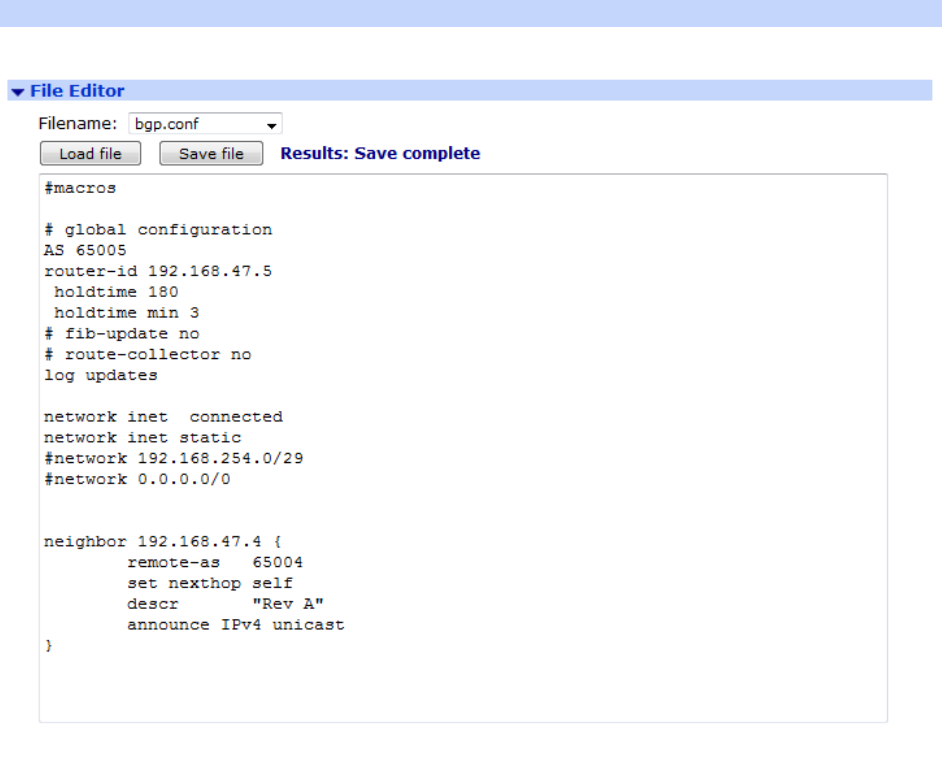Click the 'set nexthop self' line
Image resolution: width=942 pixels, height=761 pixels.
coord(210,583)
